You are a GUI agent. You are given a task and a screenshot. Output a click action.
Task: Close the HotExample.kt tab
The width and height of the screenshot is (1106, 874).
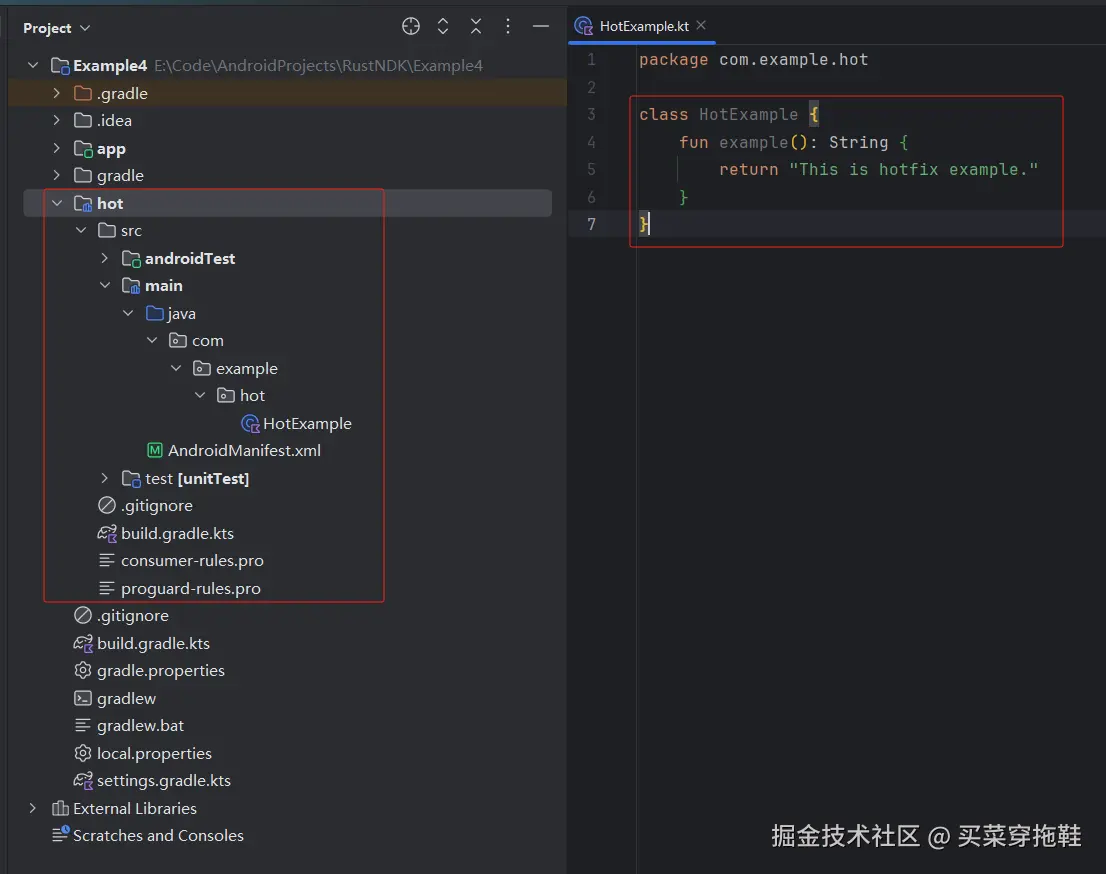(700, 25)
